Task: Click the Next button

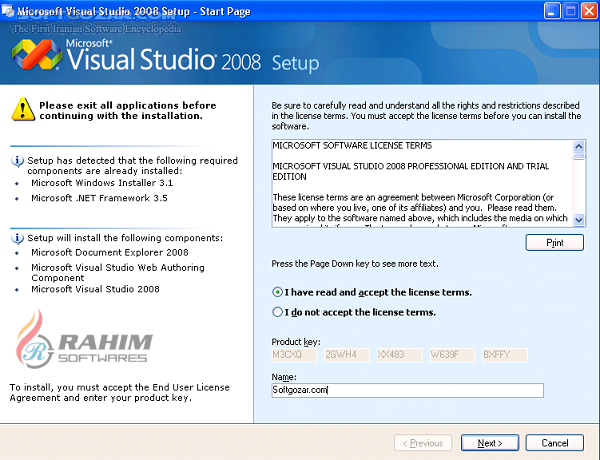Action: click(490, 443)
